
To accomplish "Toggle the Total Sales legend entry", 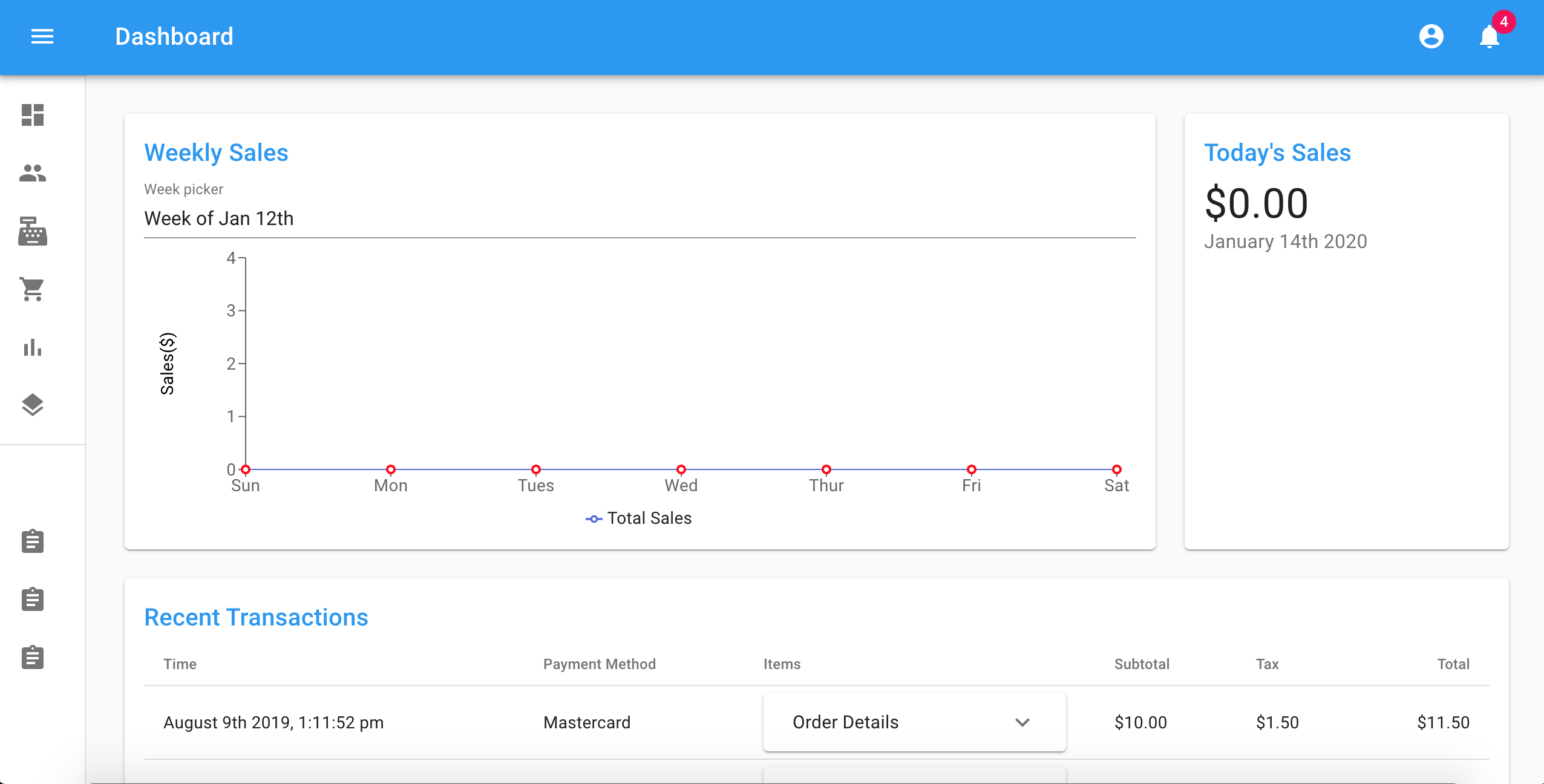I will [639, 518].
